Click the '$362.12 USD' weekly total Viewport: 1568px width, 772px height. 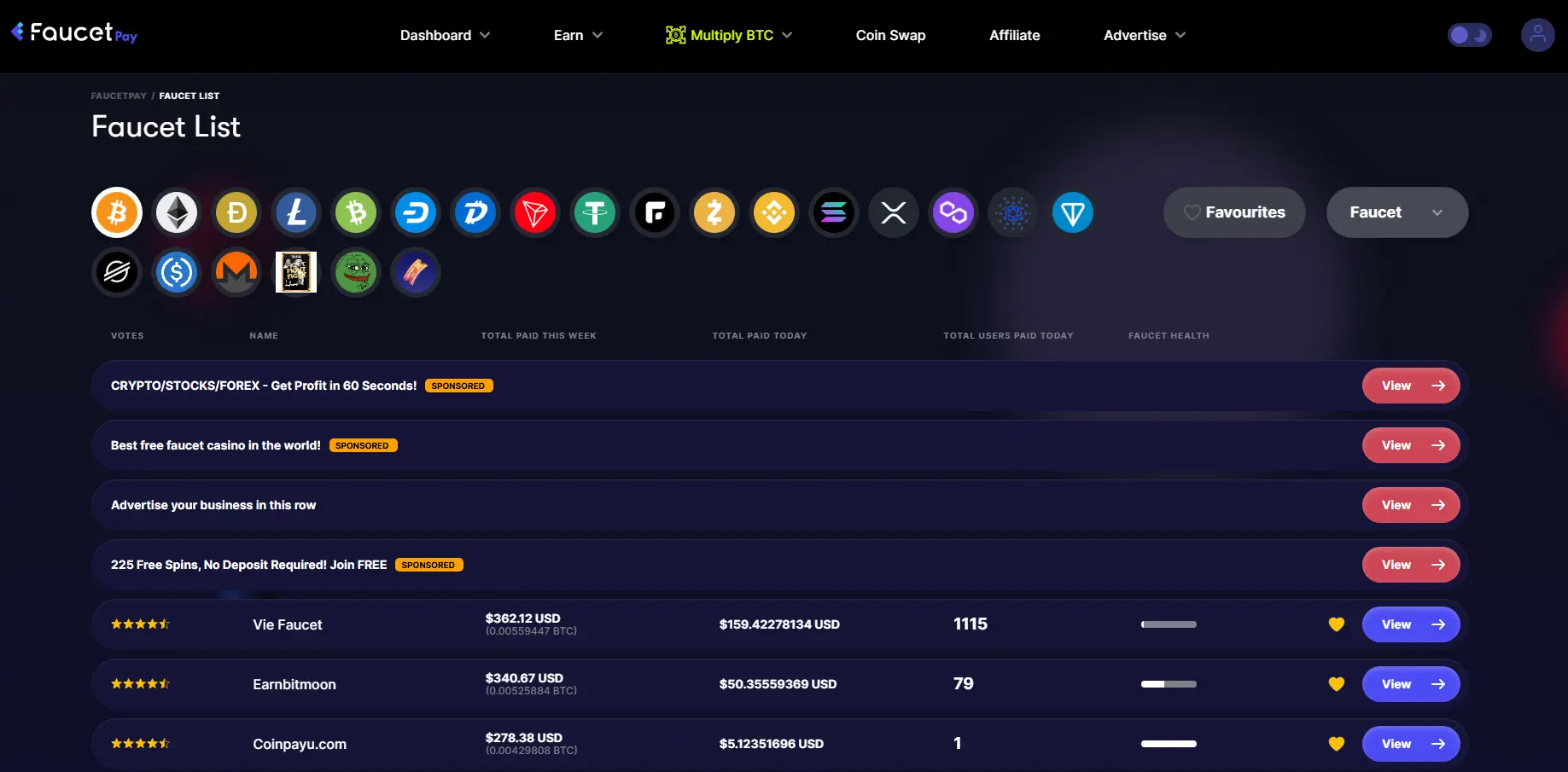click(523, 618)
